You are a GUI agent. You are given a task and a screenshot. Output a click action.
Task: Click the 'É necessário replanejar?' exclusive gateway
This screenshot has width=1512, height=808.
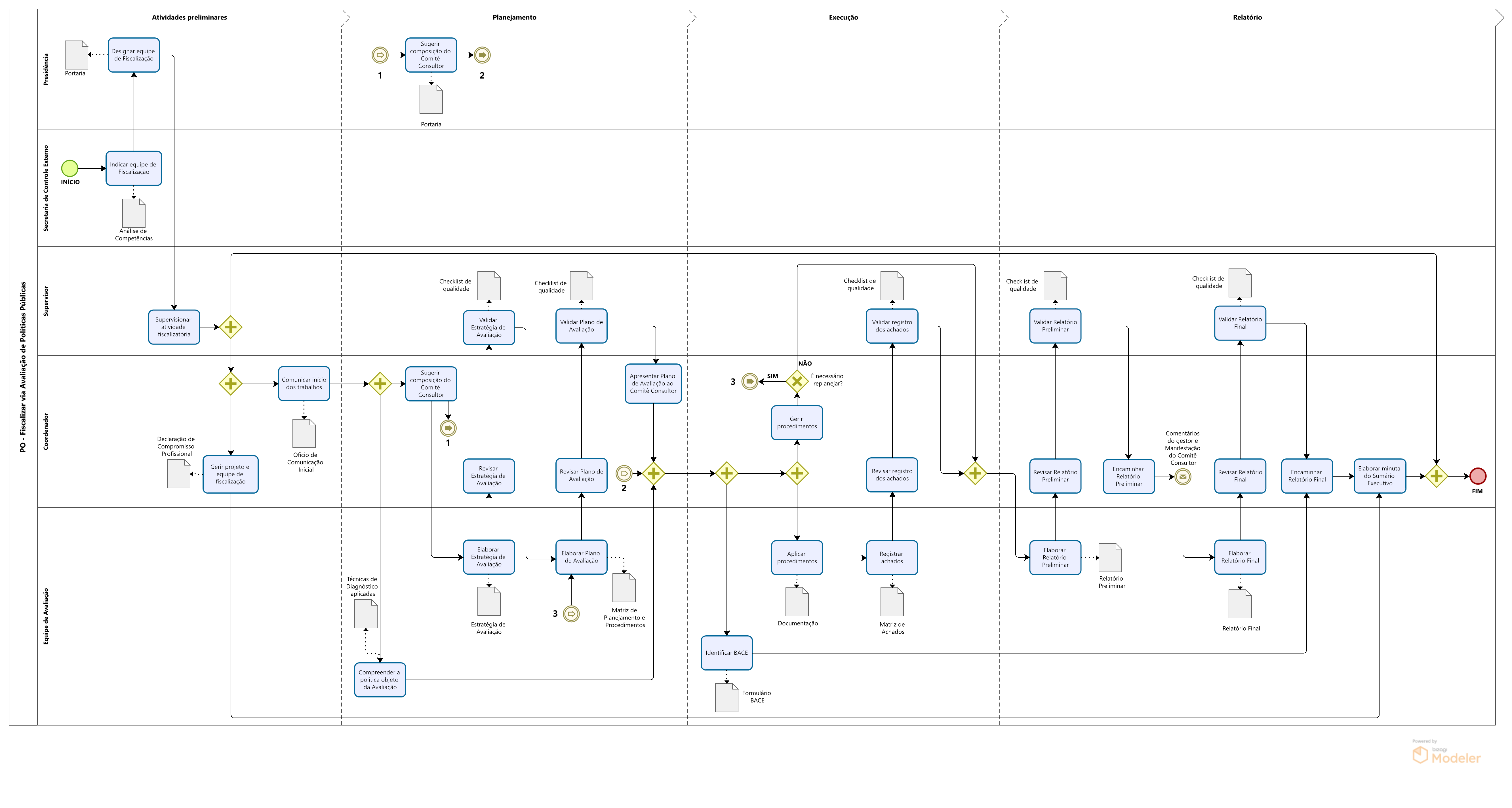point(797,381)
